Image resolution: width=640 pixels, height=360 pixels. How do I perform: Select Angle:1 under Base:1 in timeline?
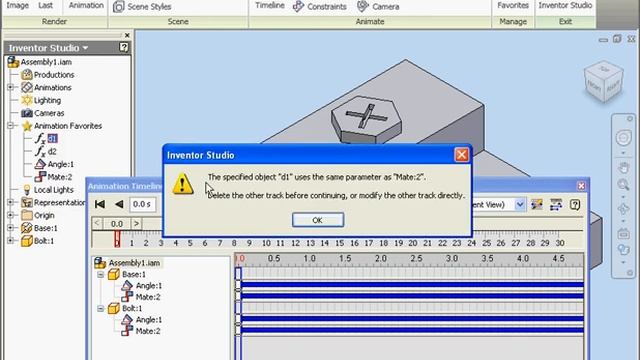[149, 286]
